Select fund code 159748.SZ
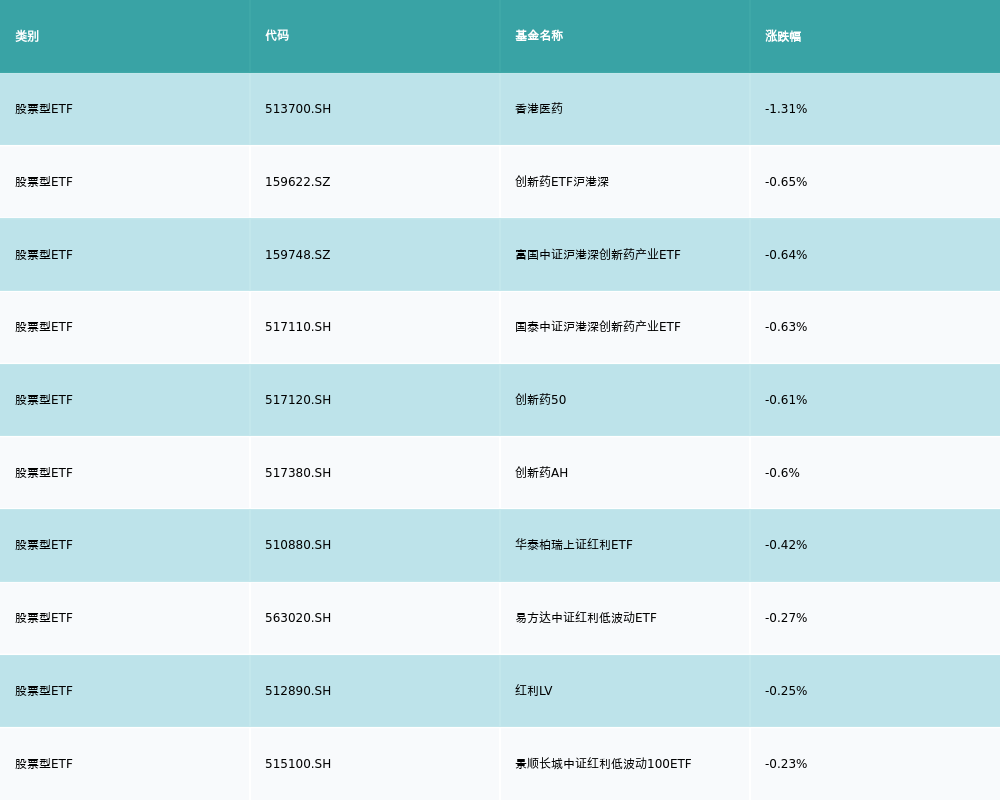1000x800 pixels. pos(298,255)
